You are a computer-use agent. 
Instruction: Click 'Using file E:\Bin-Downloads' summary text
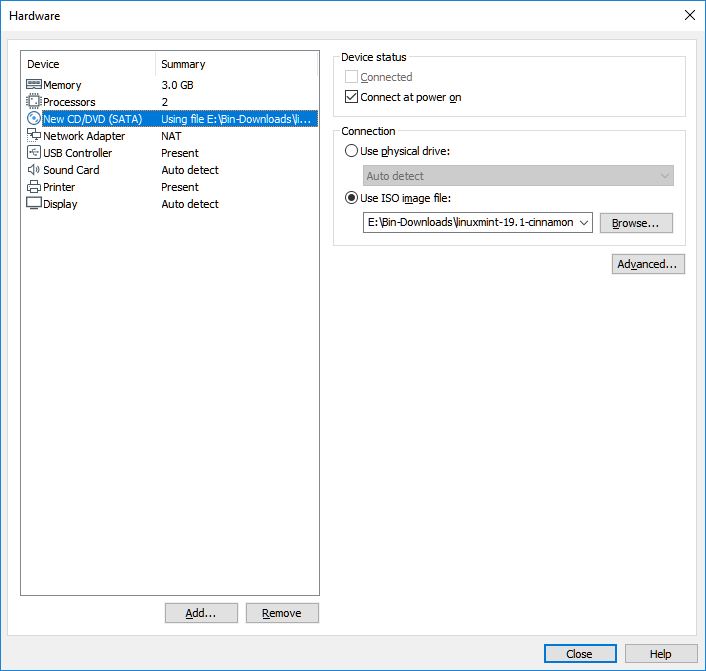[x=236, y=119]
